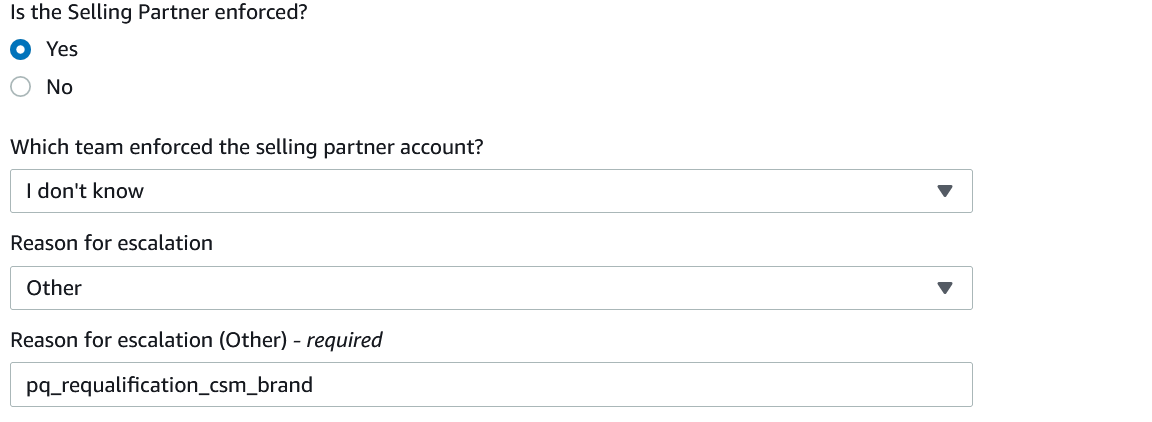1152x422 pixels.
Task: Select the No radio button
Action: tap(21, 87)
